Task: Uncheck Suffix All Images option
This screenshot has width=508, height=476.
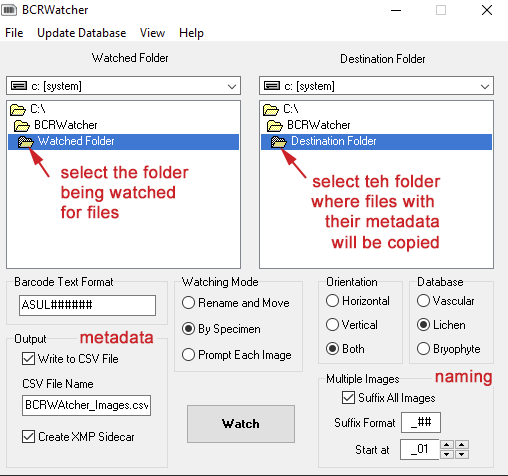Action: tap(348, 398)
